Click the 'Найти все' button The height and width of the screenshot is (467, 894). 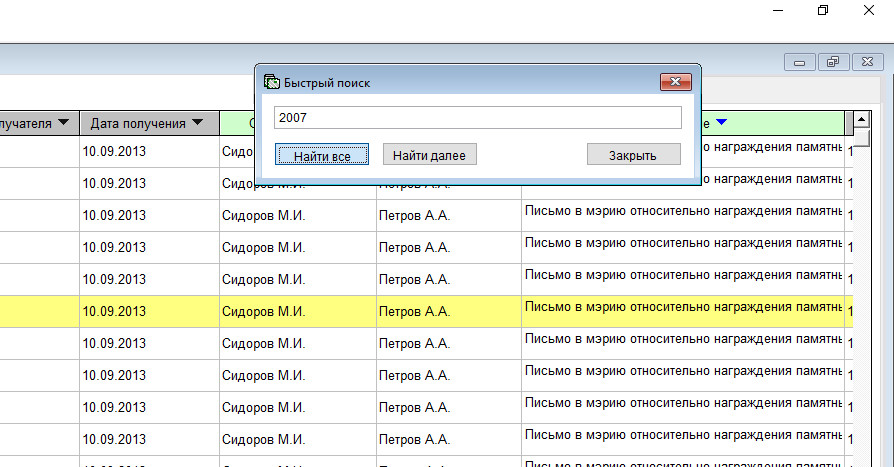(x=322, y=155)
